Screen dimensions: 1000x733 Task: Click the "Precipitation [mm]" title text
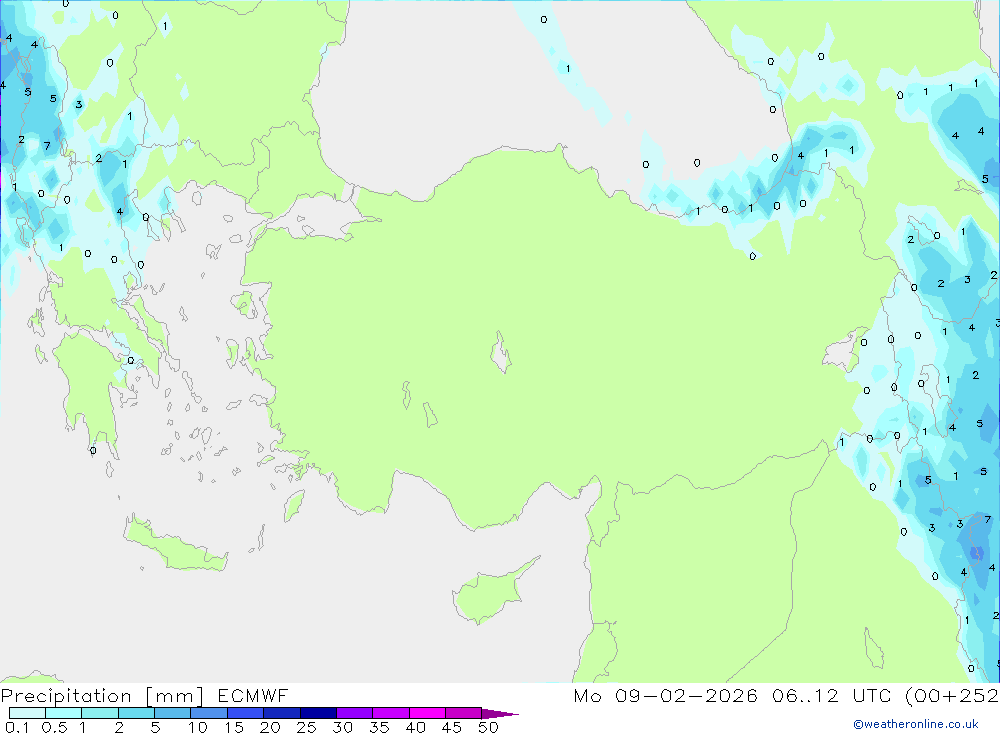pyautogui.click(x=102, y=696)
